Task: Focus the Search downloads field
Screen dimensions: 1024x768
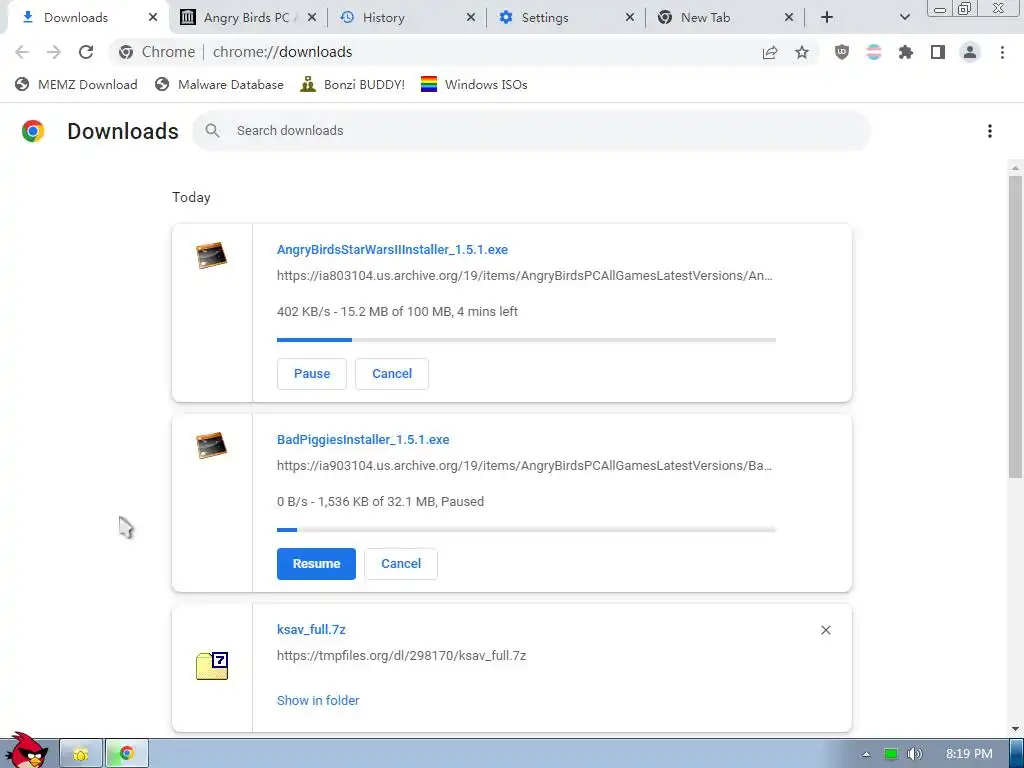Action: pyautogui.click(x=532, y=131)
